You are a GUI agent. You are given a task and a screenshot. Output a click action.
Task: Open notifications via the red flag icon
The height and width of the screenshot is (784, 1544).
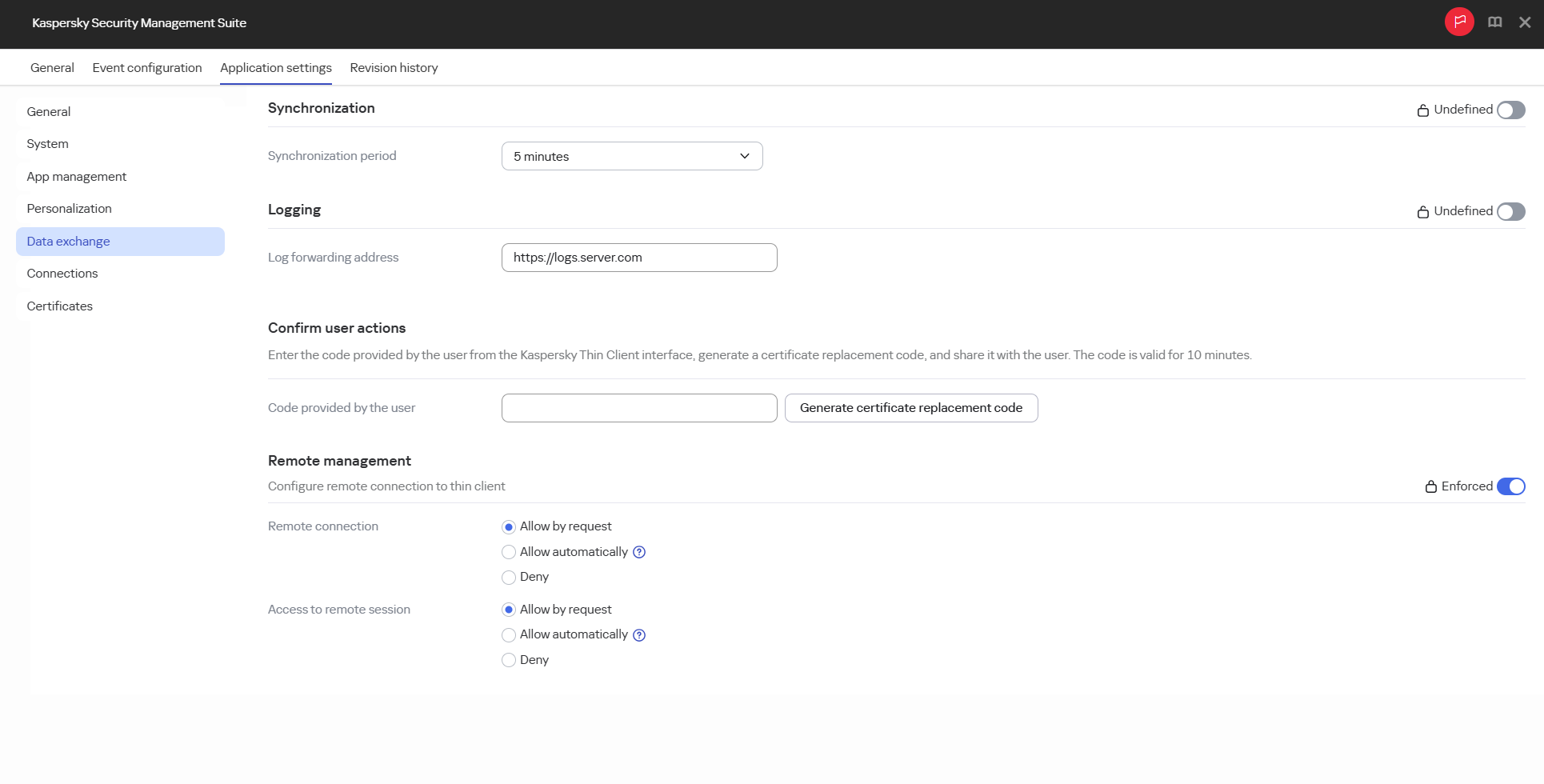(x=1459, y=22)
